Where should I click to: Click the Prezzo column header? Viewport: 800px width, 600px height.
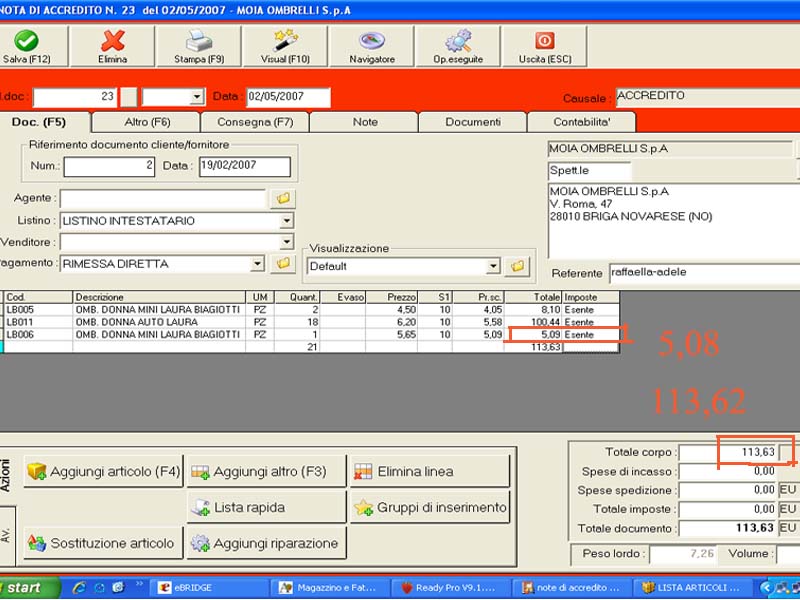(x=391, y=297)
